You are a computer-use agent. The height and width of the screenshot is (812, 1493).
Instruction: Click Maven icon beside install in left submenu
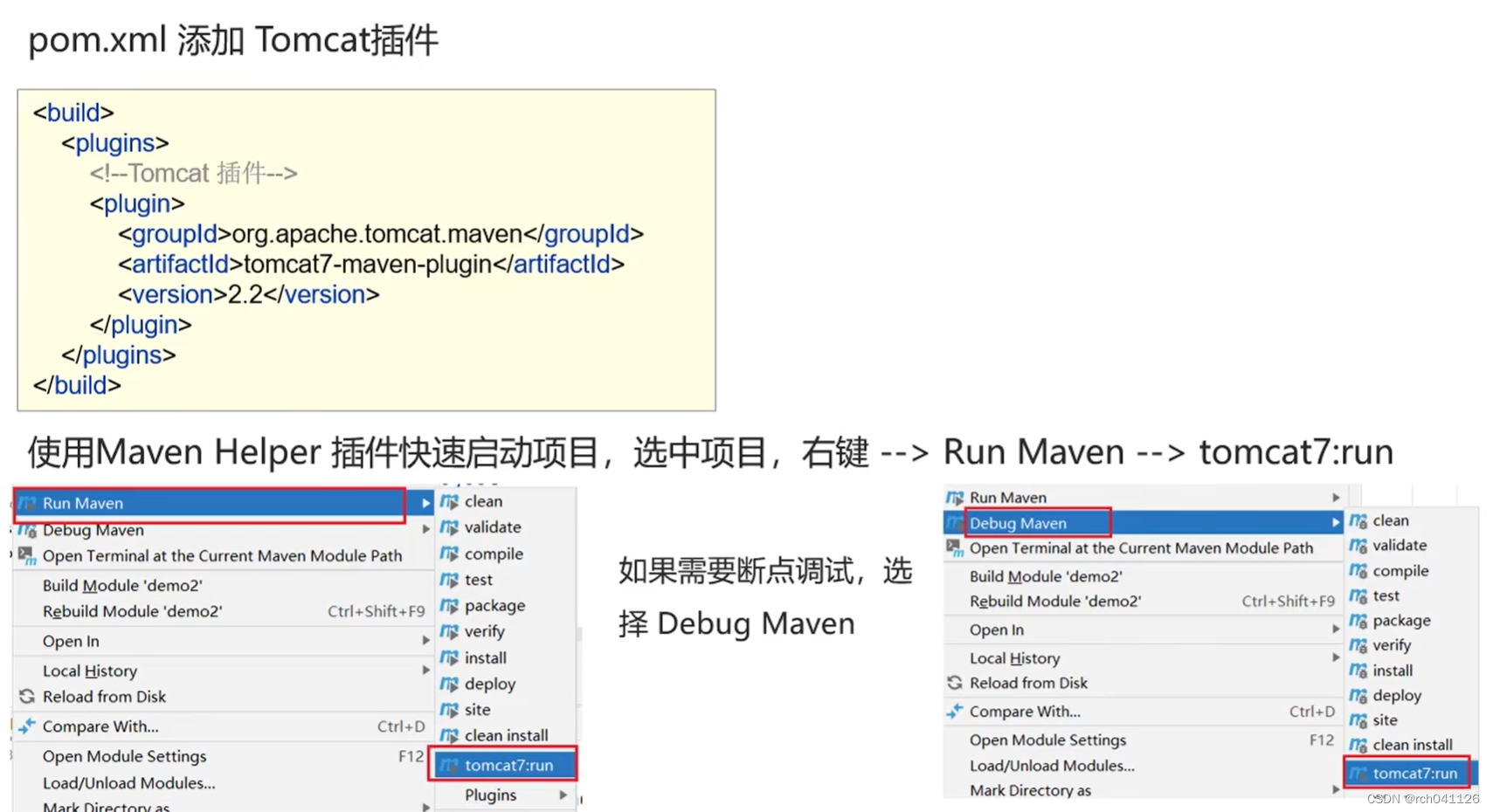pyautogui.click(x=449, y=657)
